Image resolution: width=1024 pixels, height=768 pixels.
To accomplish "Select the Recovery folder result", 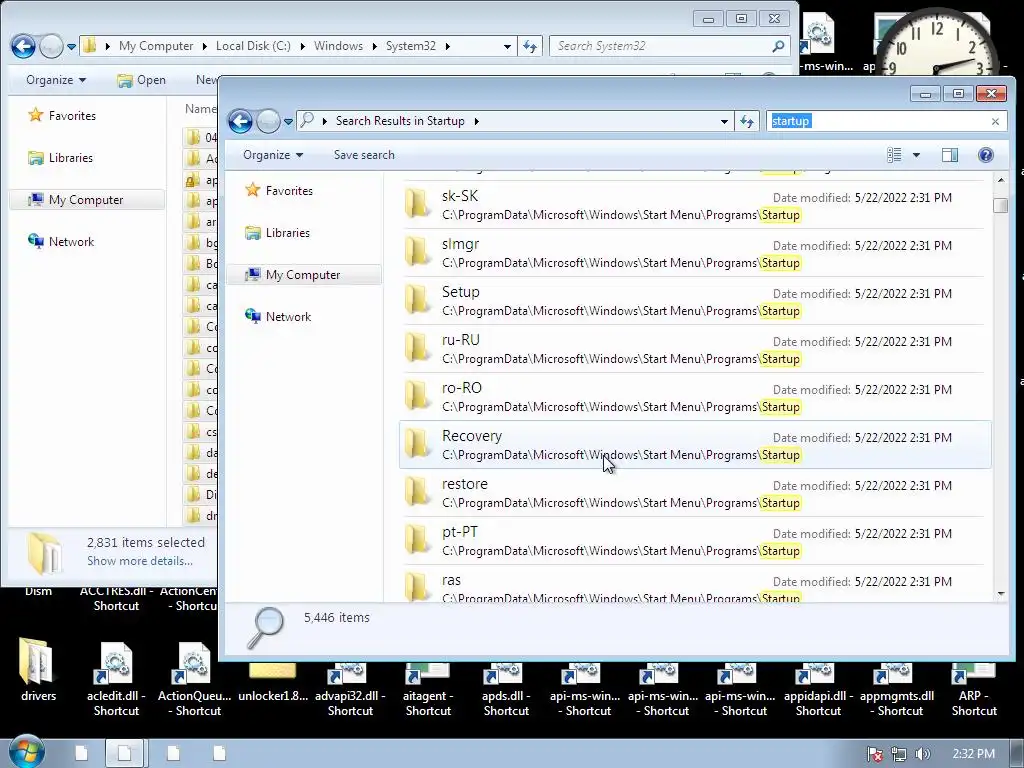I will tap(694, 445).
